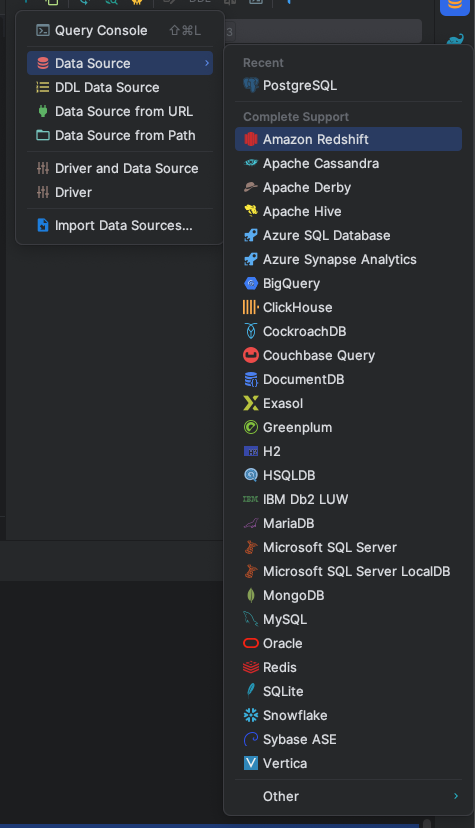Click the BigQuery hexagon icon
The width and height of the screenshot is (475, 828).
click(x=251, y=284)
